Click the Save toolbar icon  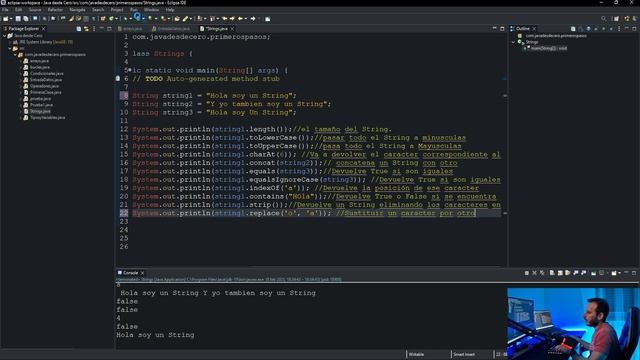click(18, 18)
